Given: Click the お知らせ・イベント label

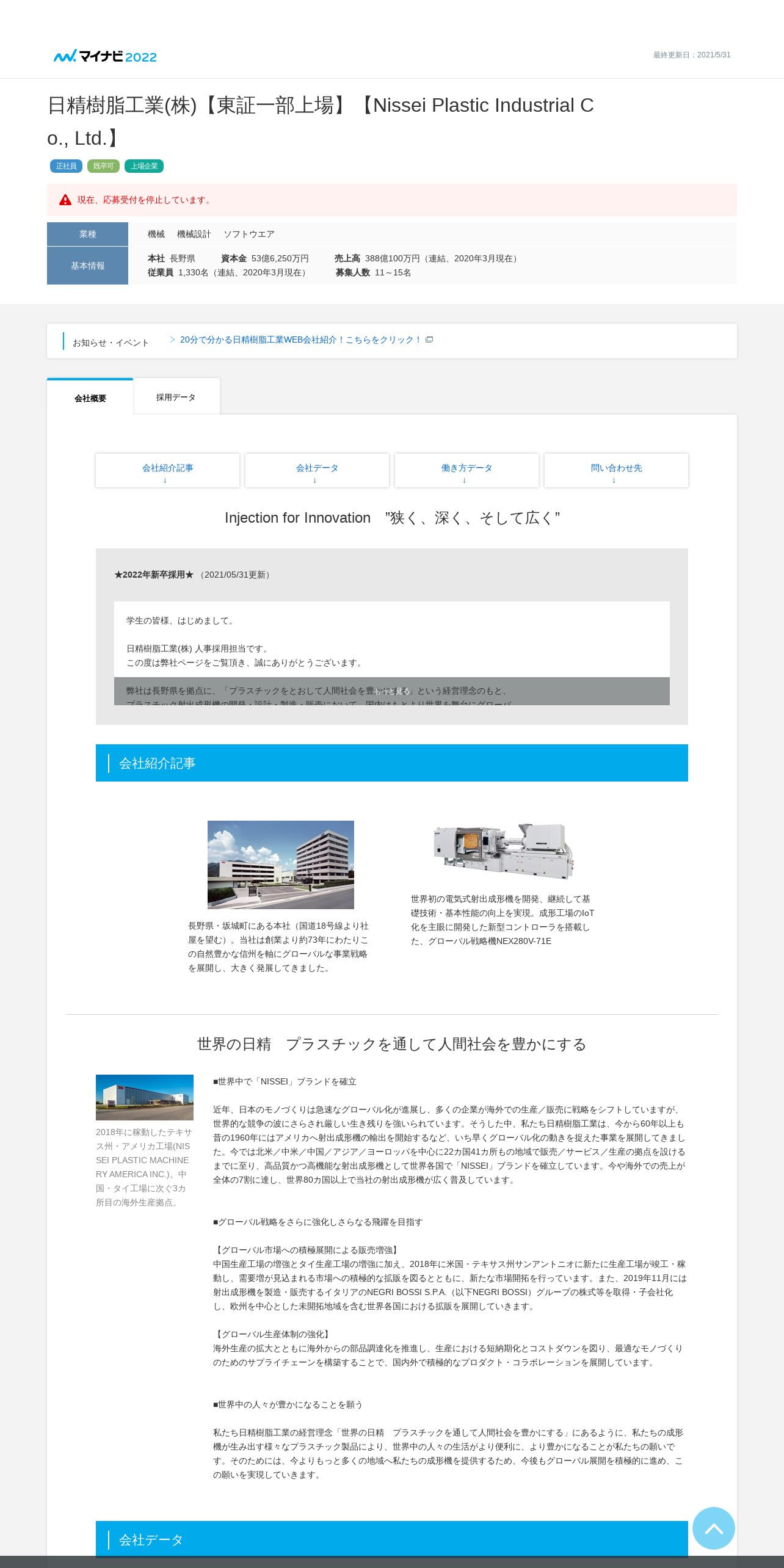Looking at the screenshot, I should pos(111,343).
